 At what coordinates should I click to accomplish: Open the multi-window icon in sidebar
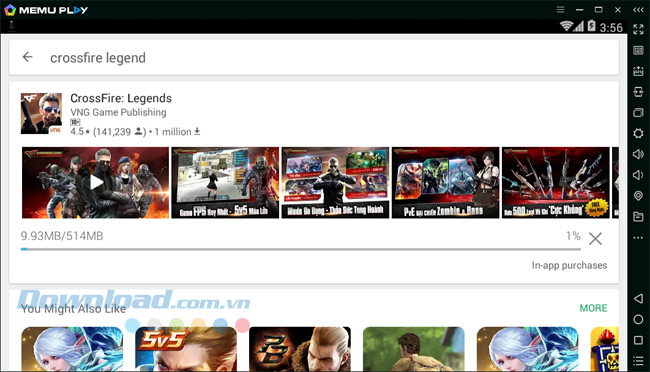pos(638,113)
